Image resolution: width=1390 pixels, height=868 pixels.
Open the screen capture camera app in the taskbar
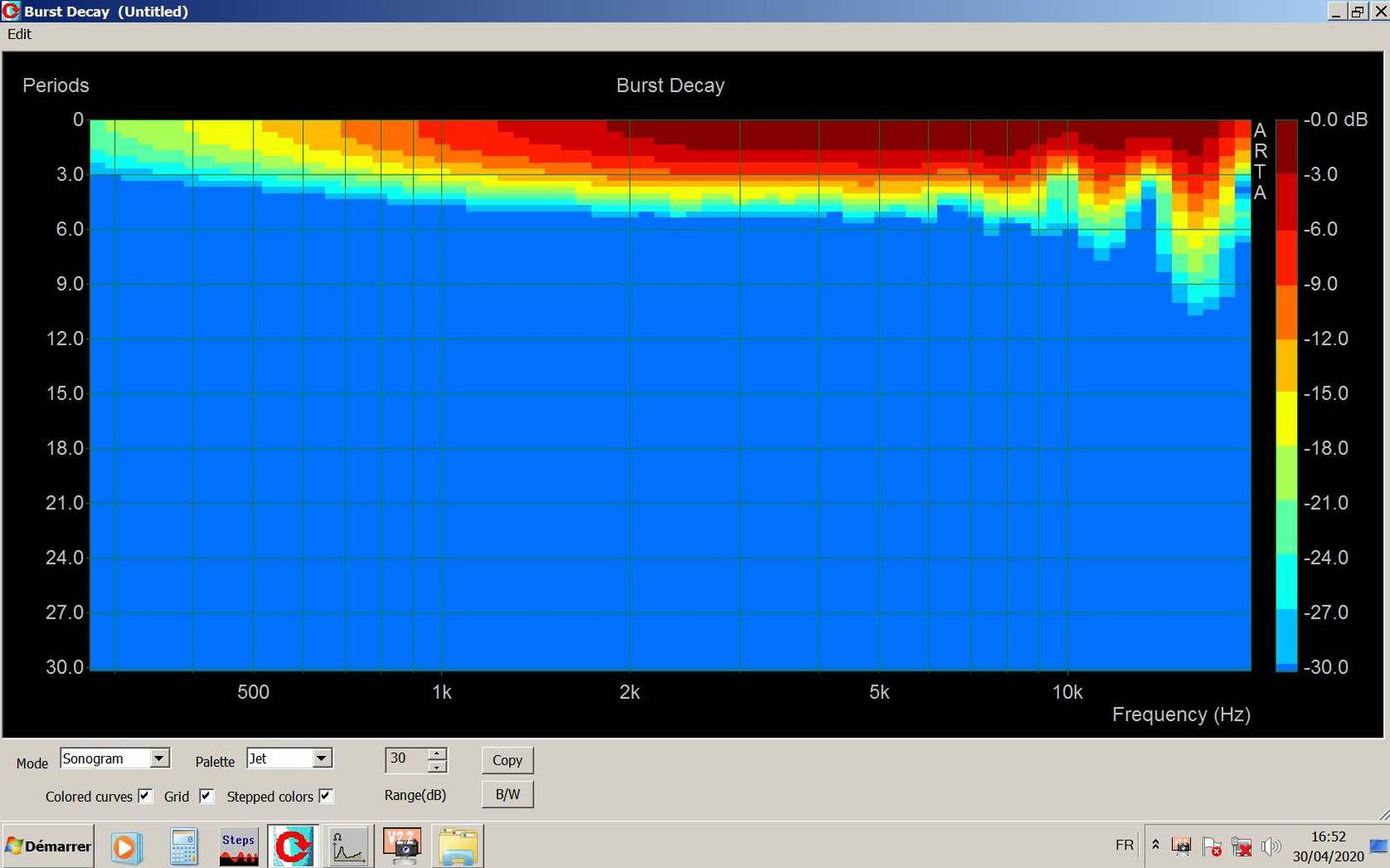point(402,846)
